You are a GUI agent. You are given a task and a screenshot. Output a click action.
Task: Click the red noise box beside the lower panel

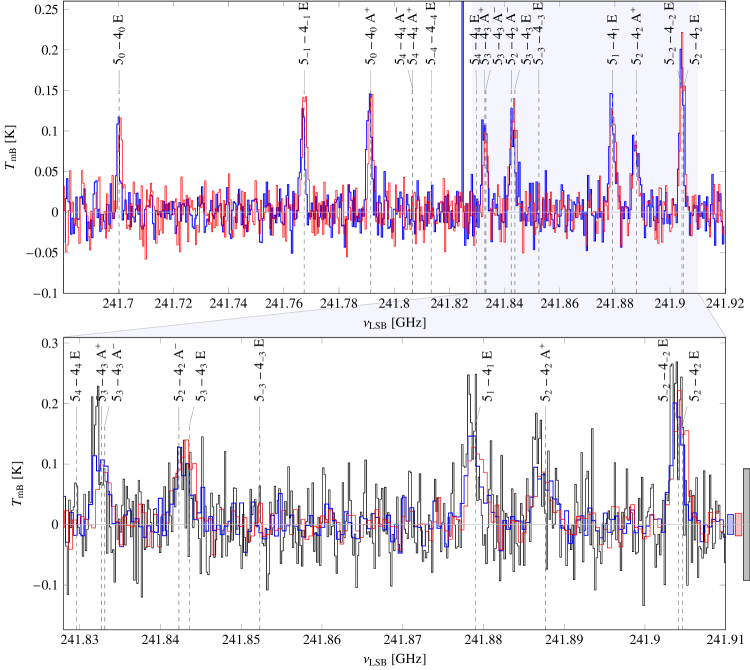click(x=739, y=524)
